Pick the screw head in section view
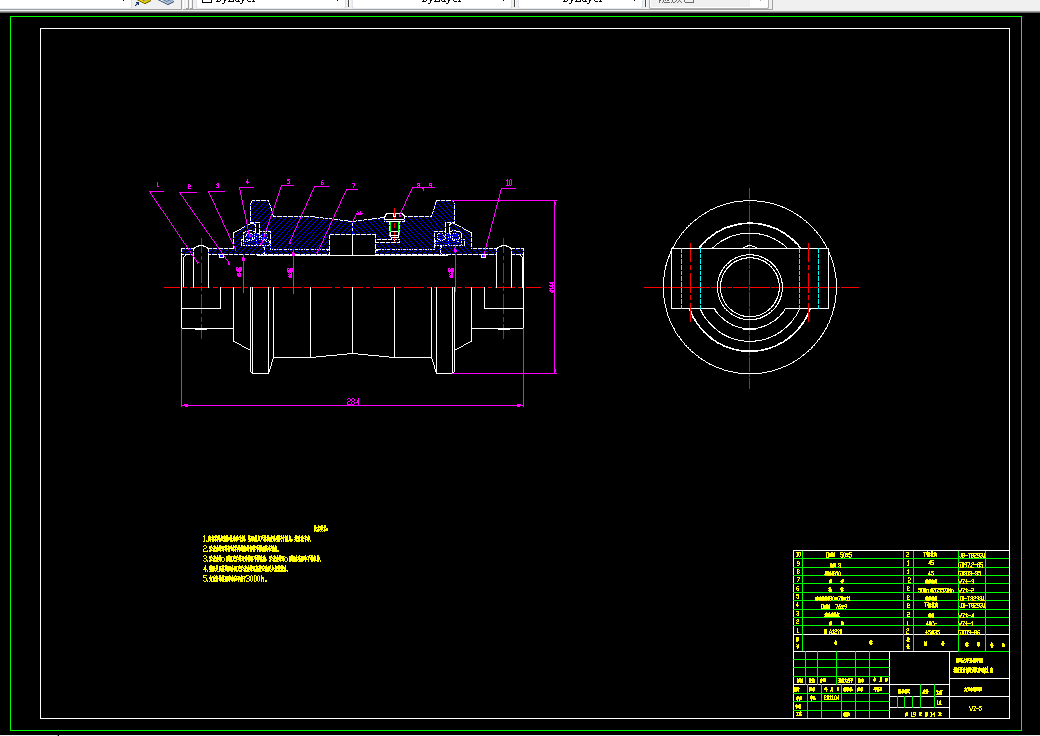Viewport: 1040px width, 736px height. click(x=395, y=216)
